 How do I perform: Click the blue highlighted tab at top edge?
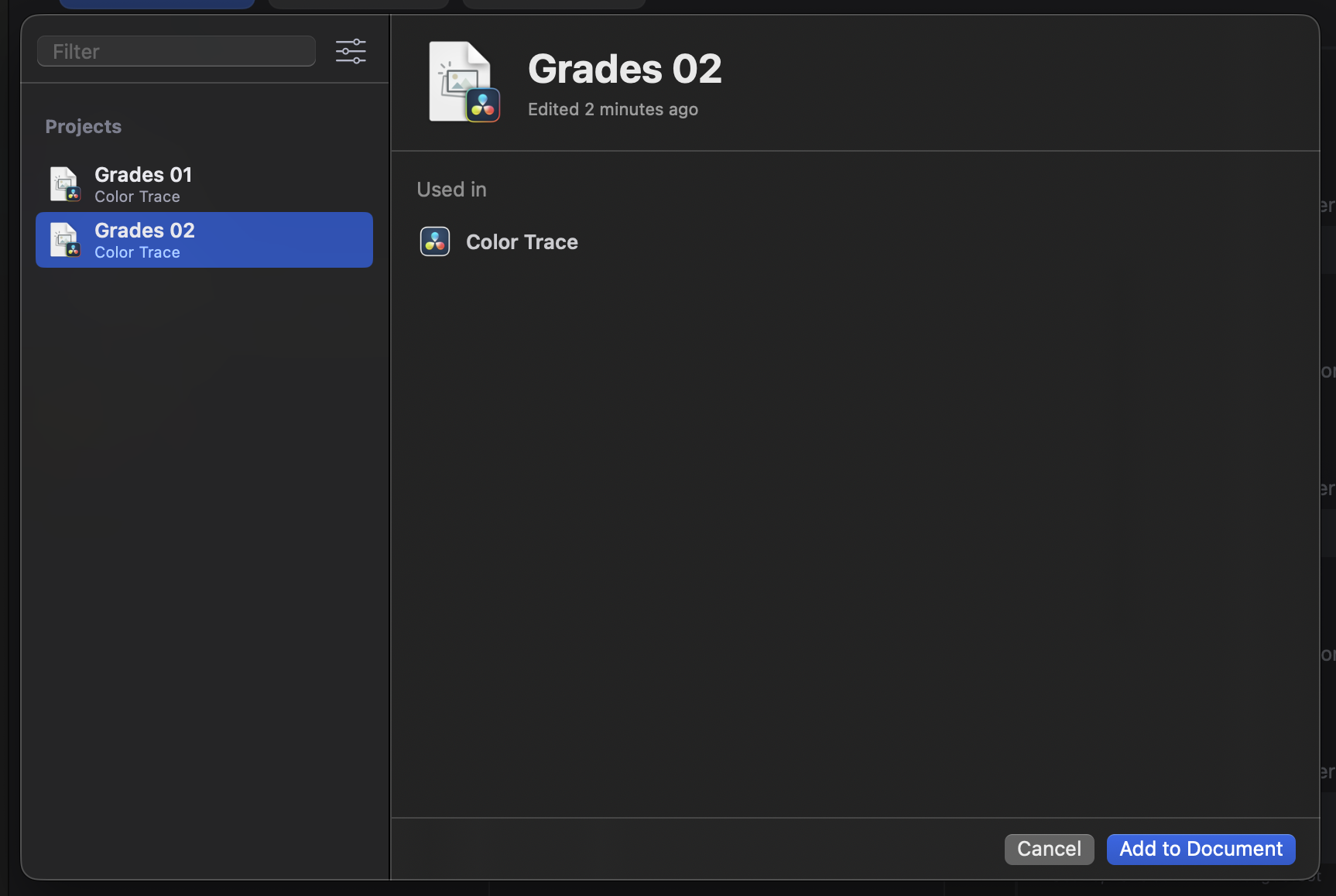pyautogui.click(x=157, y=4)
